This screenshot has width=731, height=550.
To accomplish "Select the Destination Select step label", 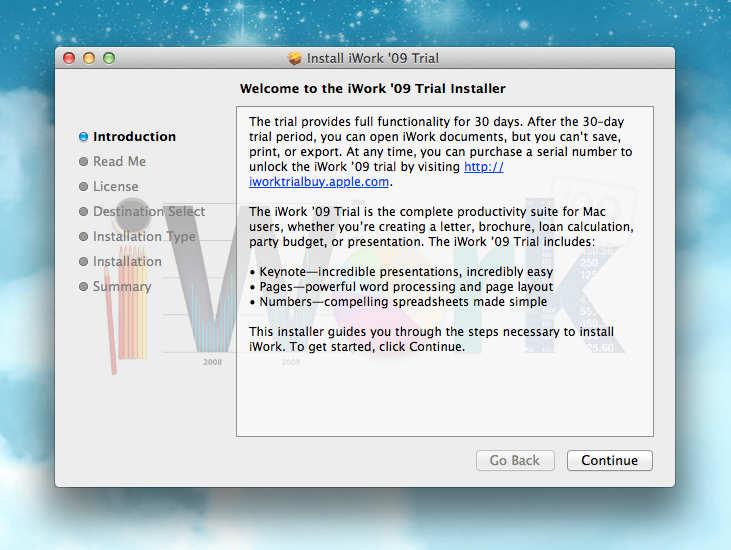I will [x=149, y=212].
